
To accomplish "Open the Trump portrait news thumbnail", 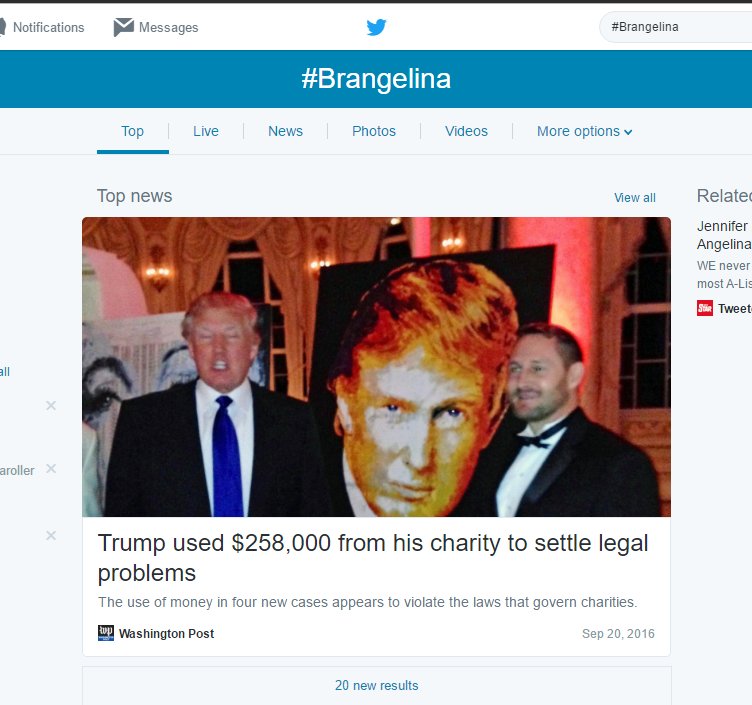I will pos(376,367).
